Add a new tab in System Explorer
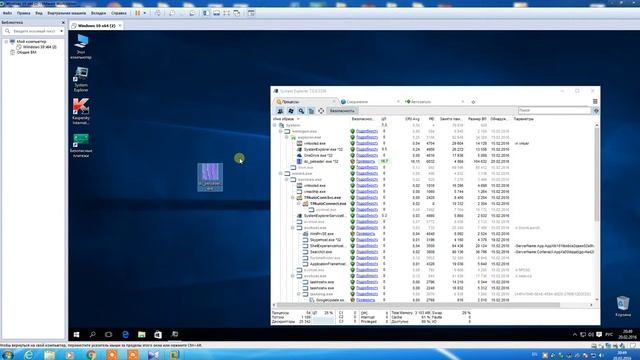Viewport: 640px width, 360px height. 473,102
